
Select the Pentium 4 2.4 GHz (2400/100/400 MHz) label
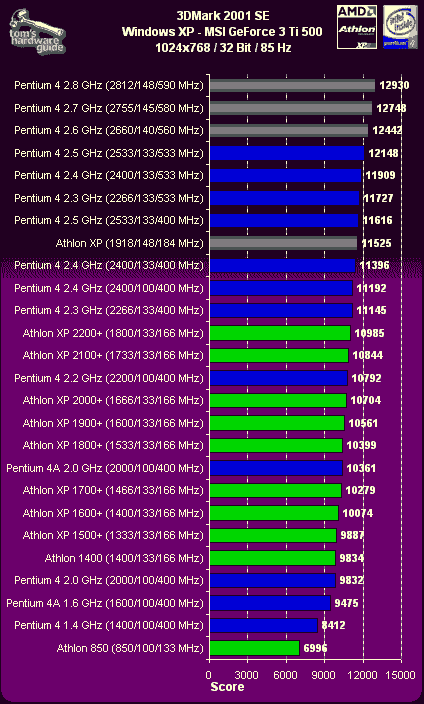pyautogui.click(x=109, y=288)
